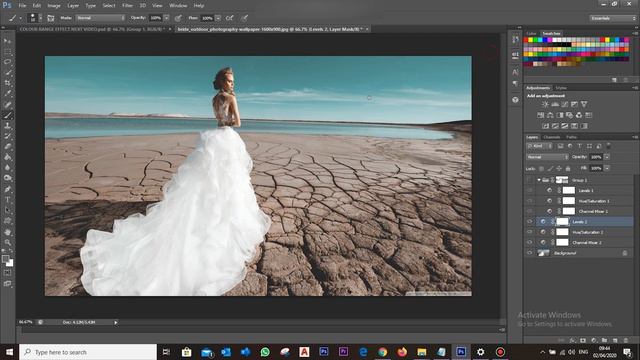The width and height of the screenshot is (640, 360).
Task: Open the Paragraph panel icon in side dock
Action: [516, 83]
